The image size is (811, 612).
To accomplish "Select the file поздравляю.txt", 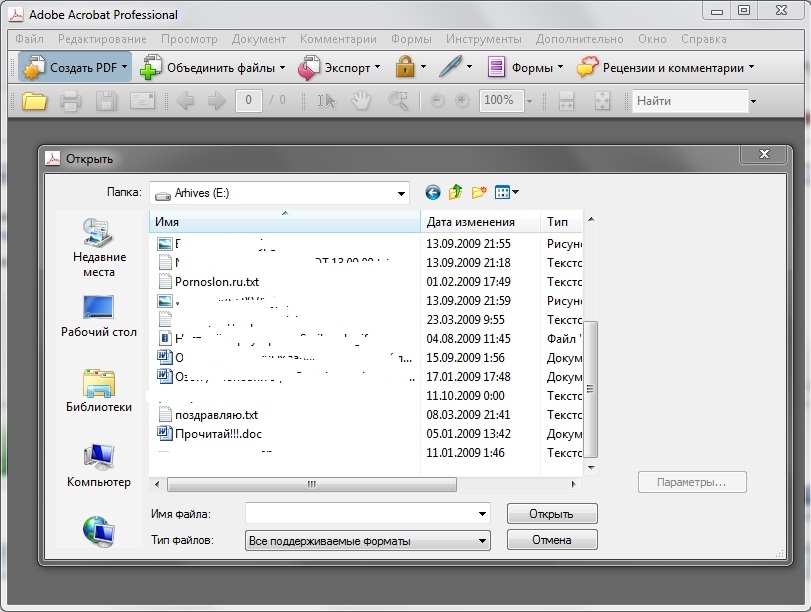I will [x=216, y=415].
